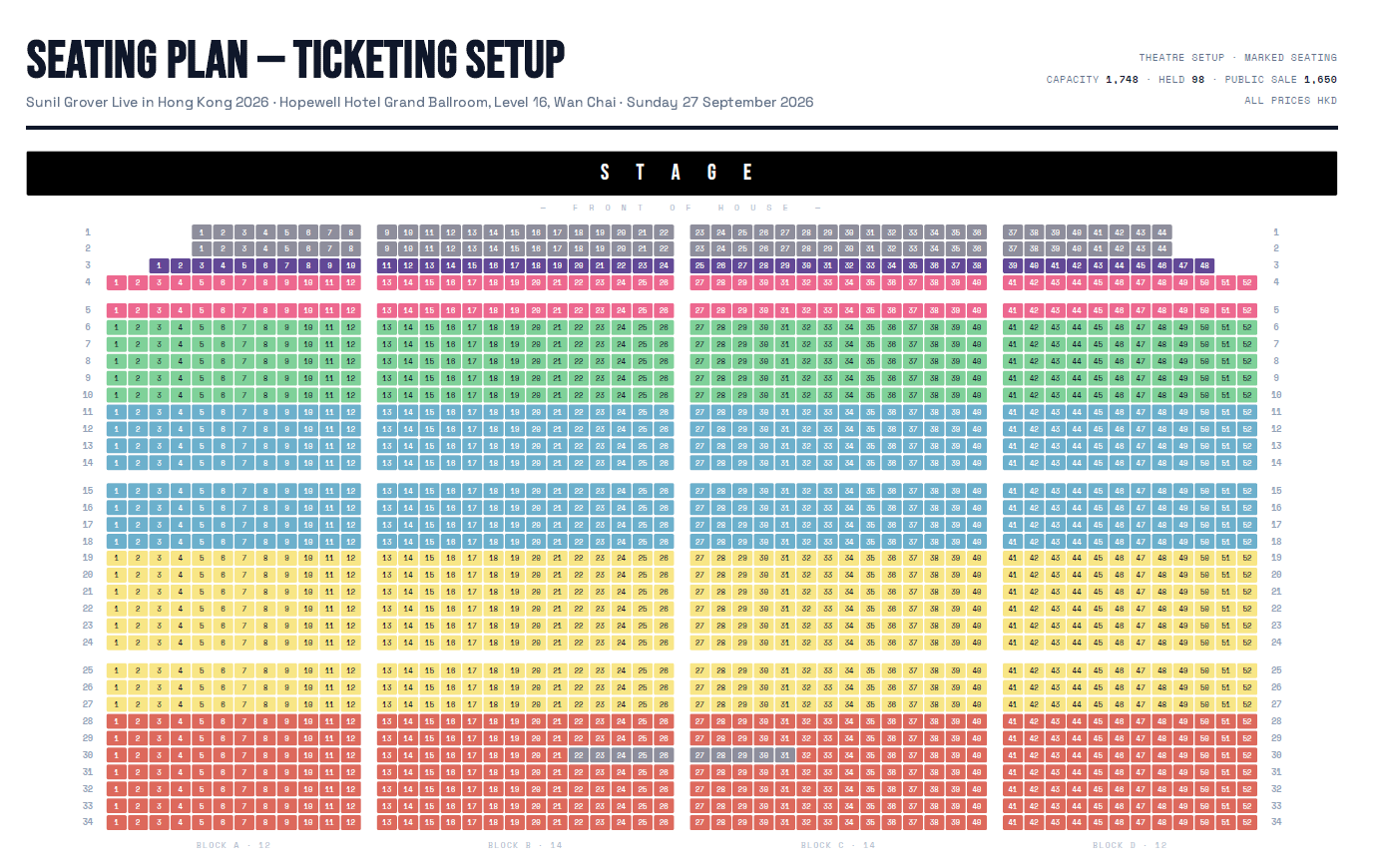
Task: Pick green seat 13 in row 6
Action: (387, 327)
